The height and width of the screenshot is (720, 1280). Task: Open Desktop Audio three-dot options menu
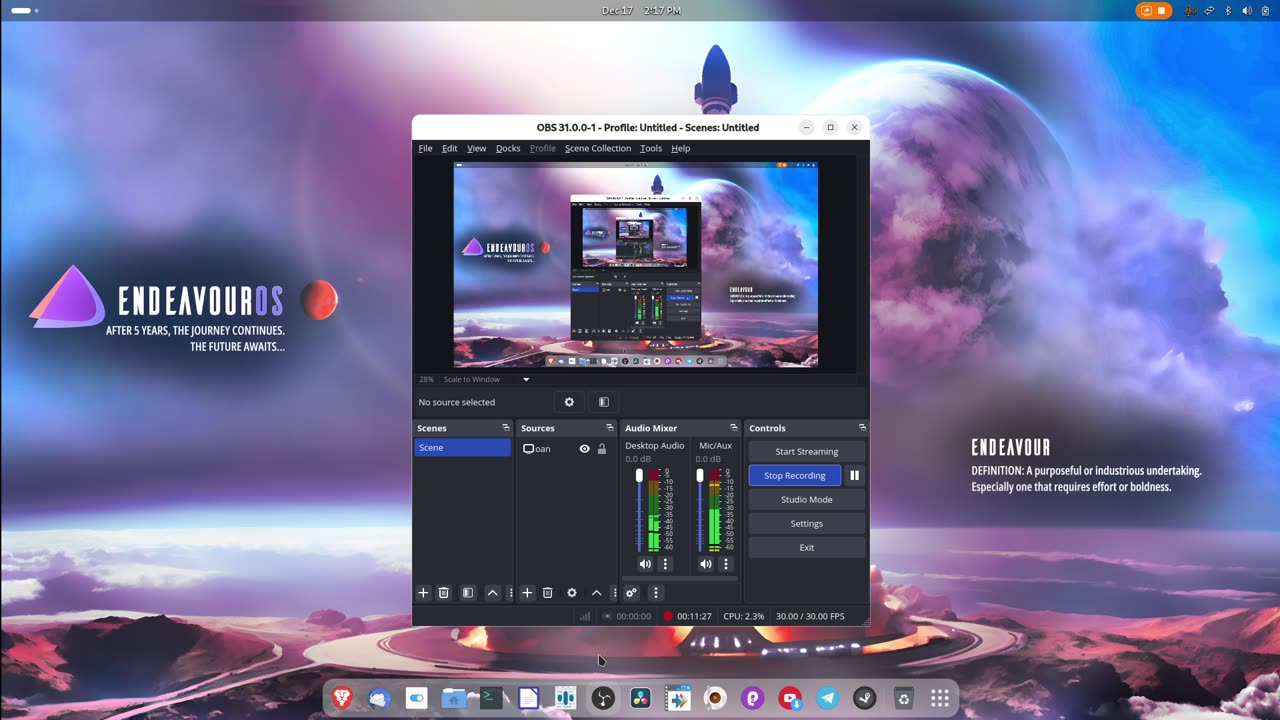tap(666, 564)
